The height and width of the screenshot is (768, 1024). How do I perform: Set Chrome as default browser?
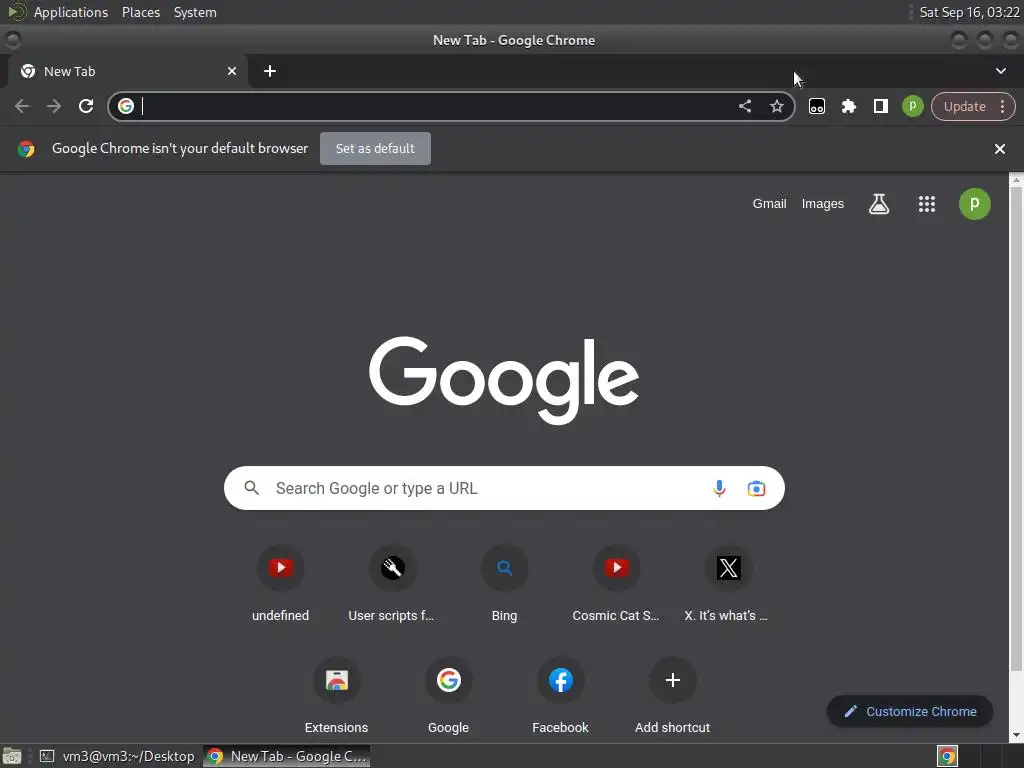tap(376, 148)
